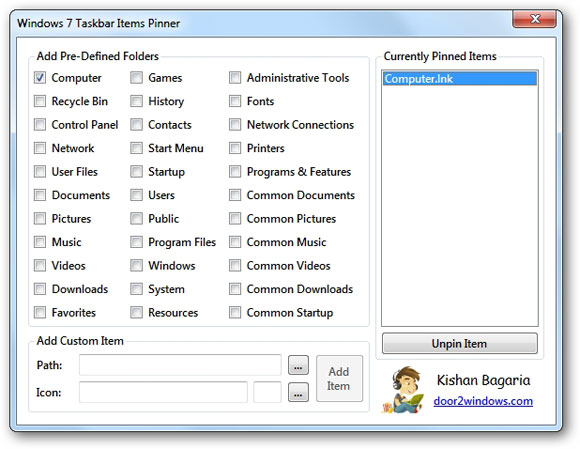Browse for path using the ellipsis button
The height and width of the screenshot is (449, 580).
[x=298, y=365]
